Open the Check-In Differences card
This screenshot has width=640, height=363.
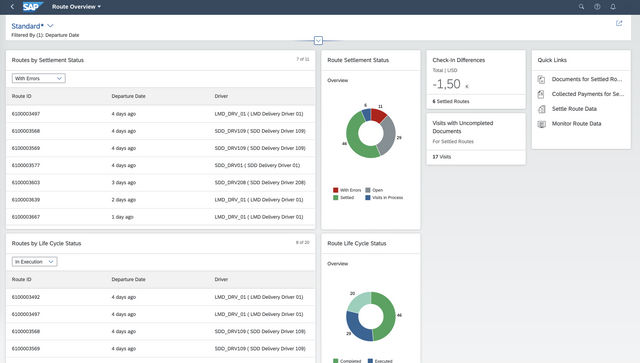point(476,80)
